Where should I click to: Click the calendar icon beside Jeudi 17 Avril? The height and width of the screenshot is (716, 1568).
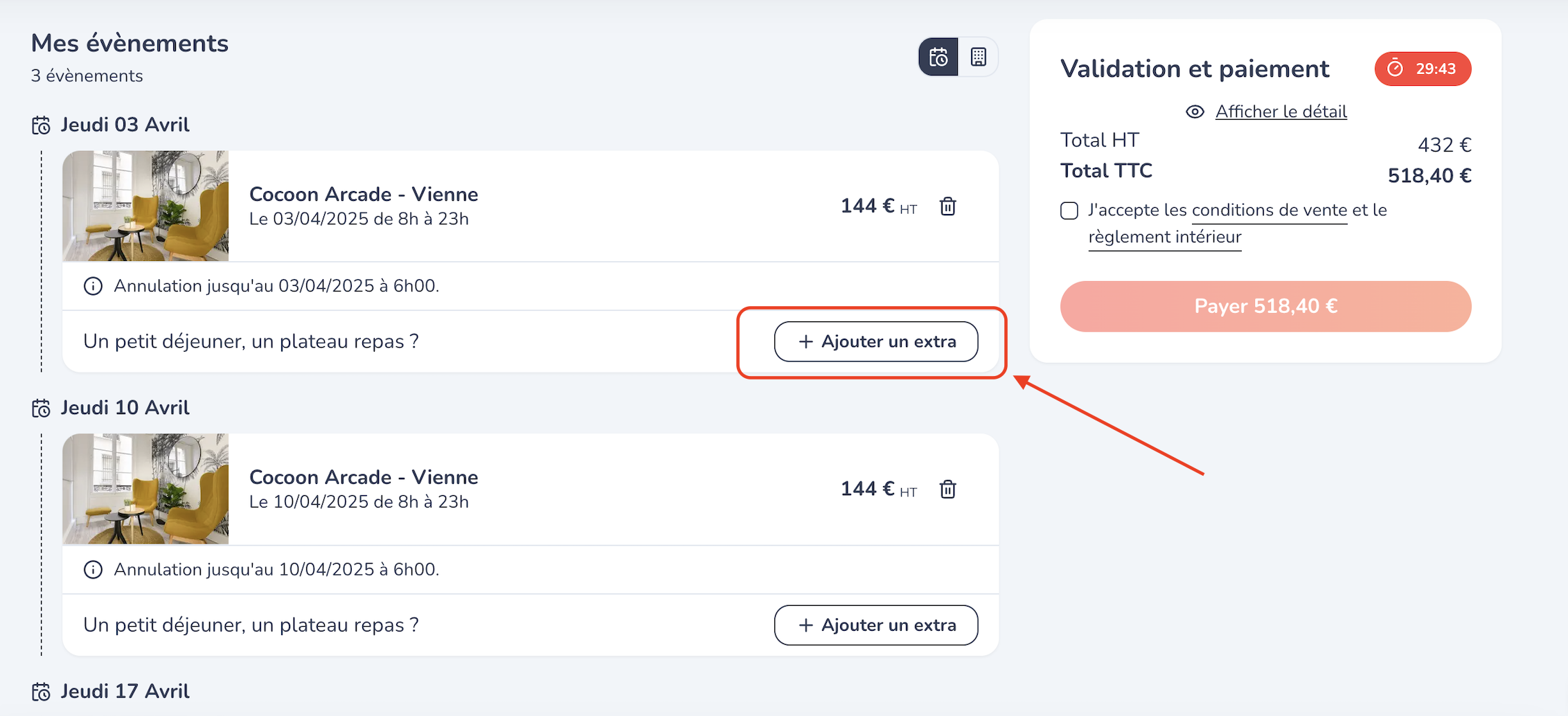41,692
